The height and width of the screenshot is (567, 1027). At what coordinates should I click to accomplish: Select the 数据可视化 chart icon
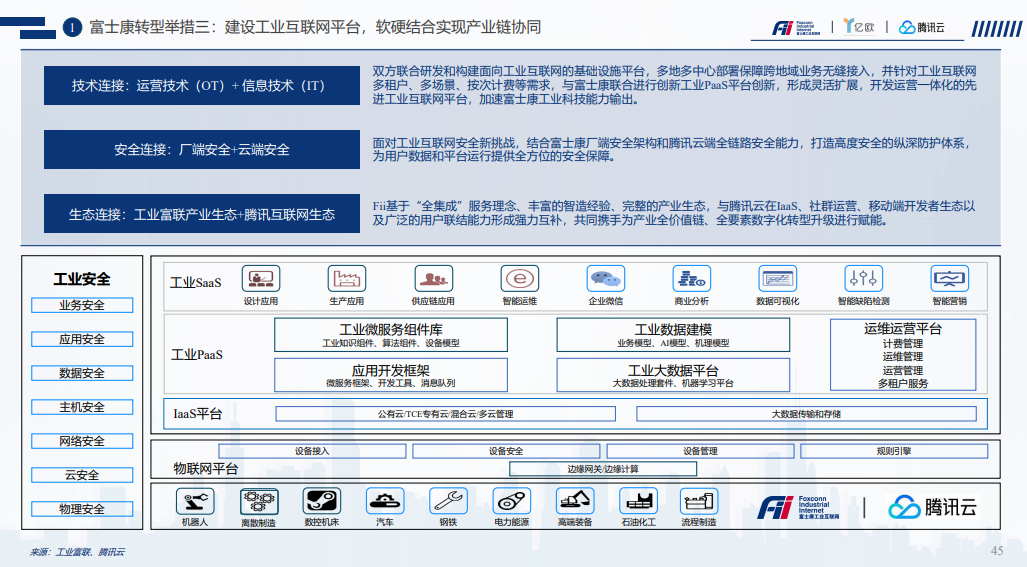(777, 278)
